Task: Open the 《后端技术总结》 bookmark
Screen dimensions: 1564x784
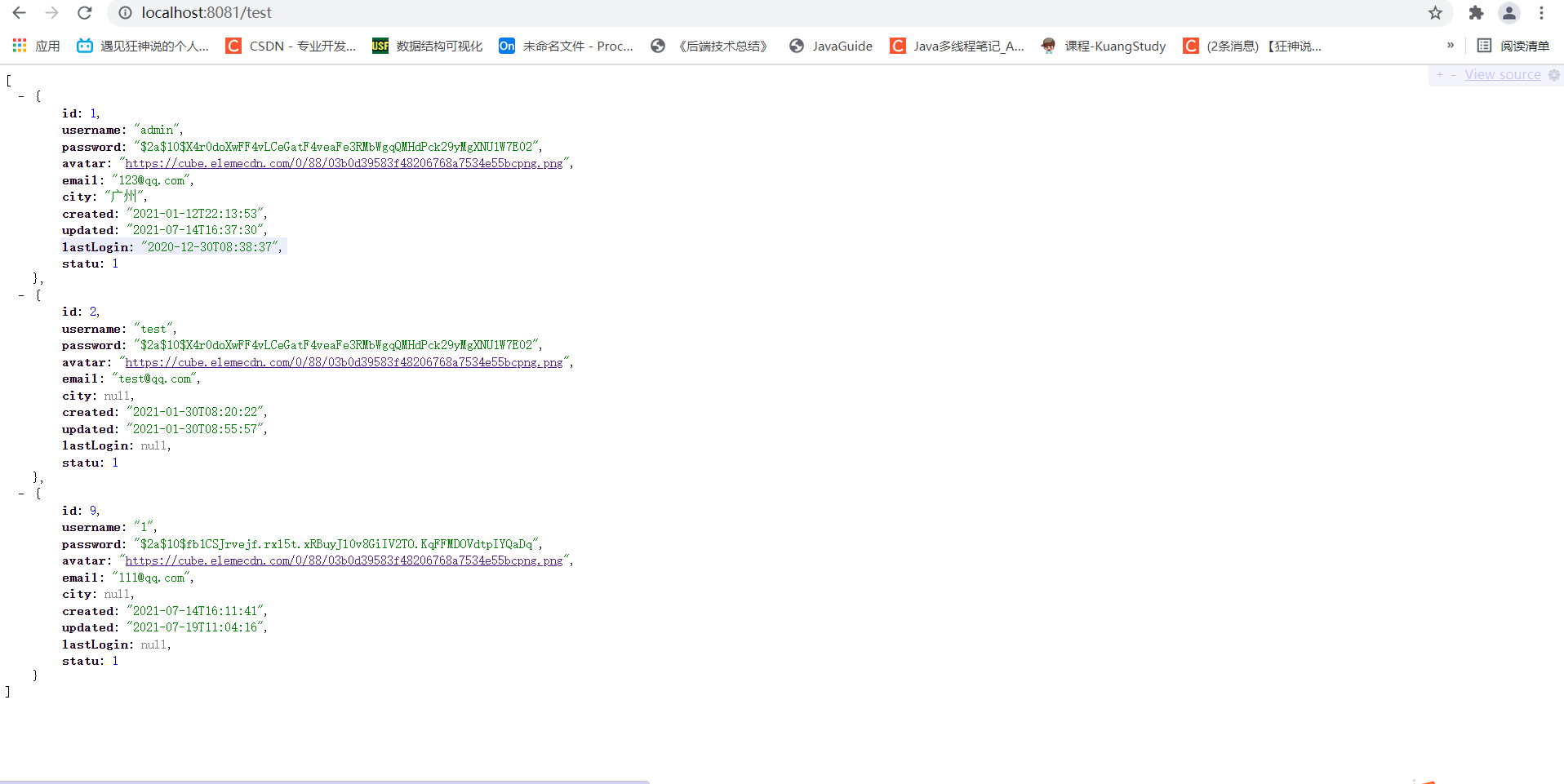Action: tap(711, 46)
